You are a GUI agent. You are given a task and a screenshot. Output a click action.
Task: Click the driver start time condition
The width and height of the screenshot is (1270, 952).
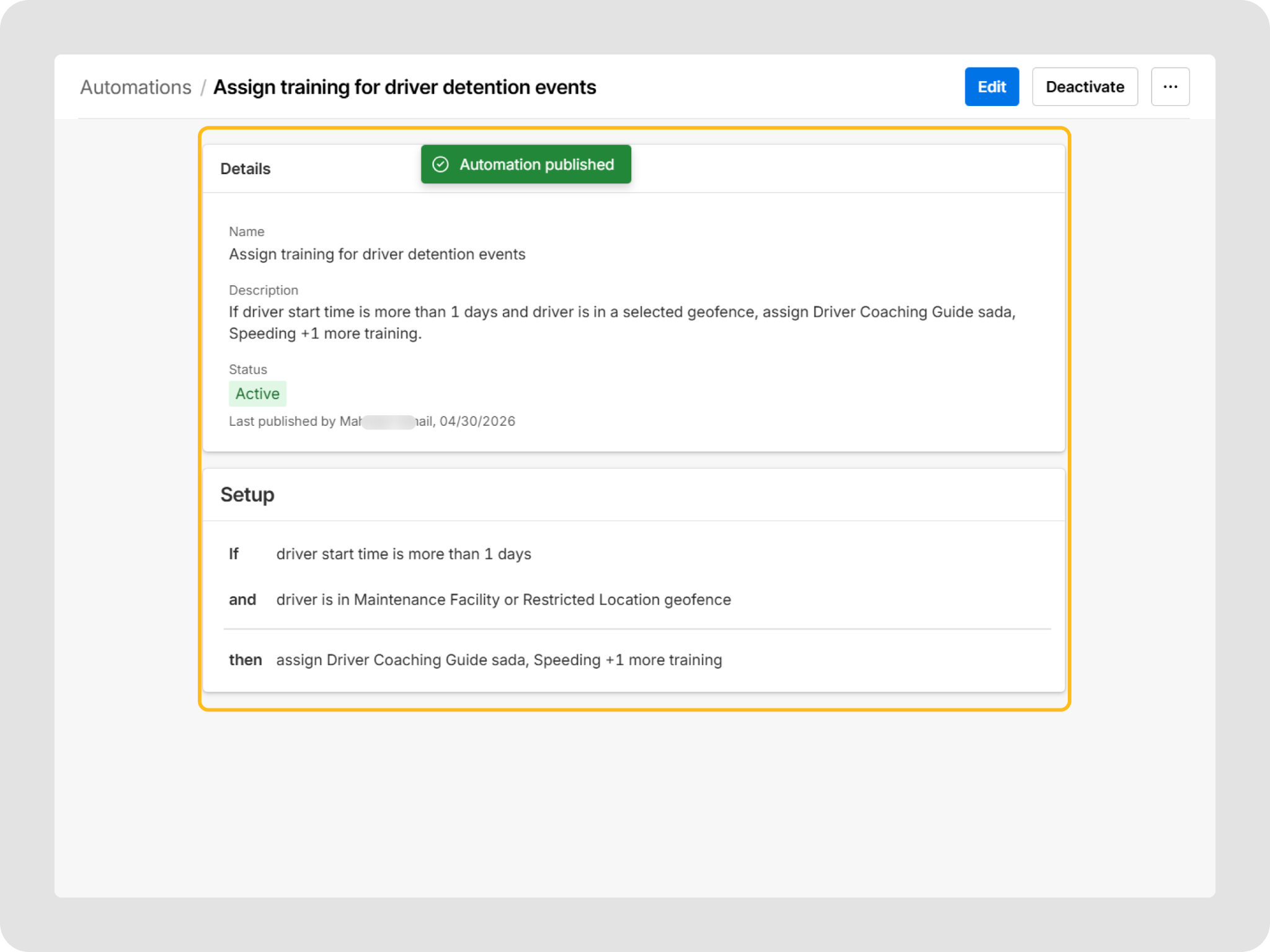(404, 554)
